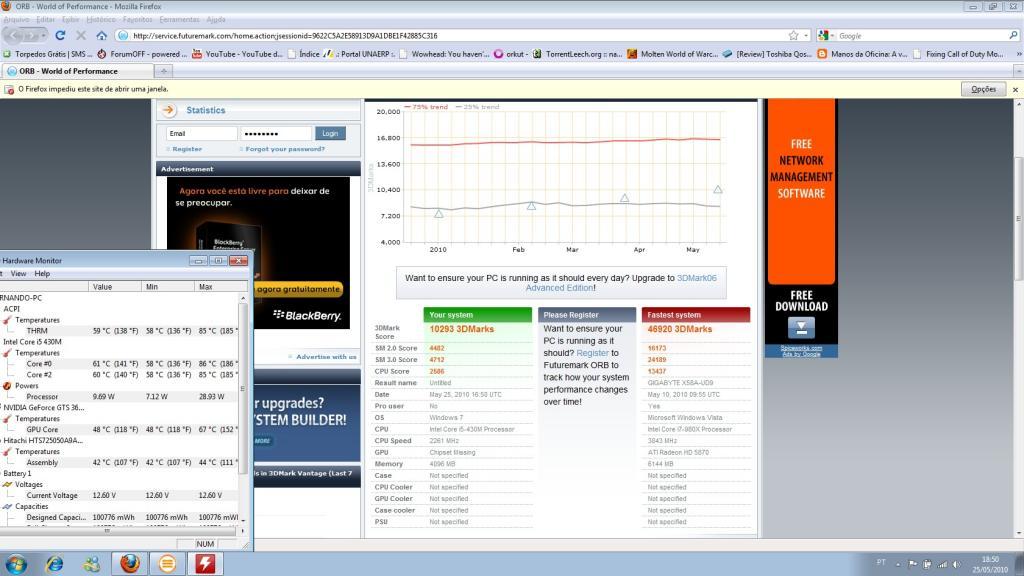Click the Max column header
1024x576 pixels.
221,287
